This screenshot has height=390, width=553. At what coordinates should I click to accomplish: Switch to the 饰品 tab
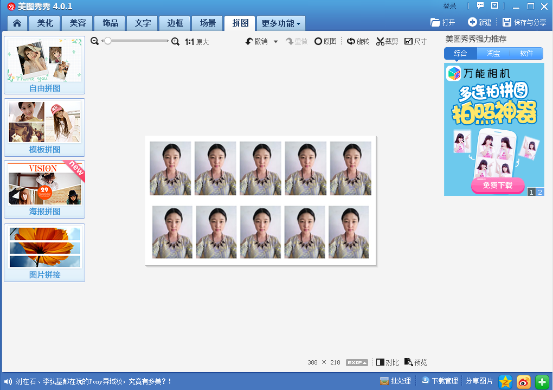click(x=110, y=23)
